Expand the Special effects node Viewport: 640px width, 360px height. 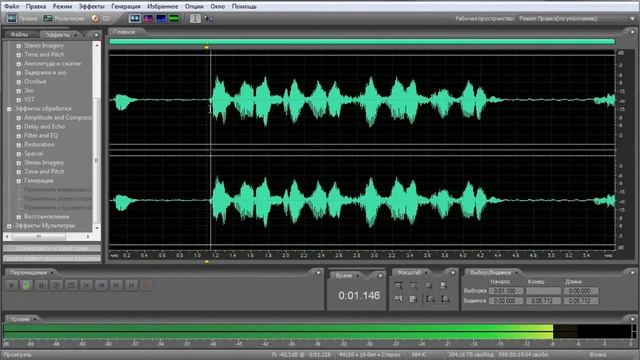click(18, 154)
